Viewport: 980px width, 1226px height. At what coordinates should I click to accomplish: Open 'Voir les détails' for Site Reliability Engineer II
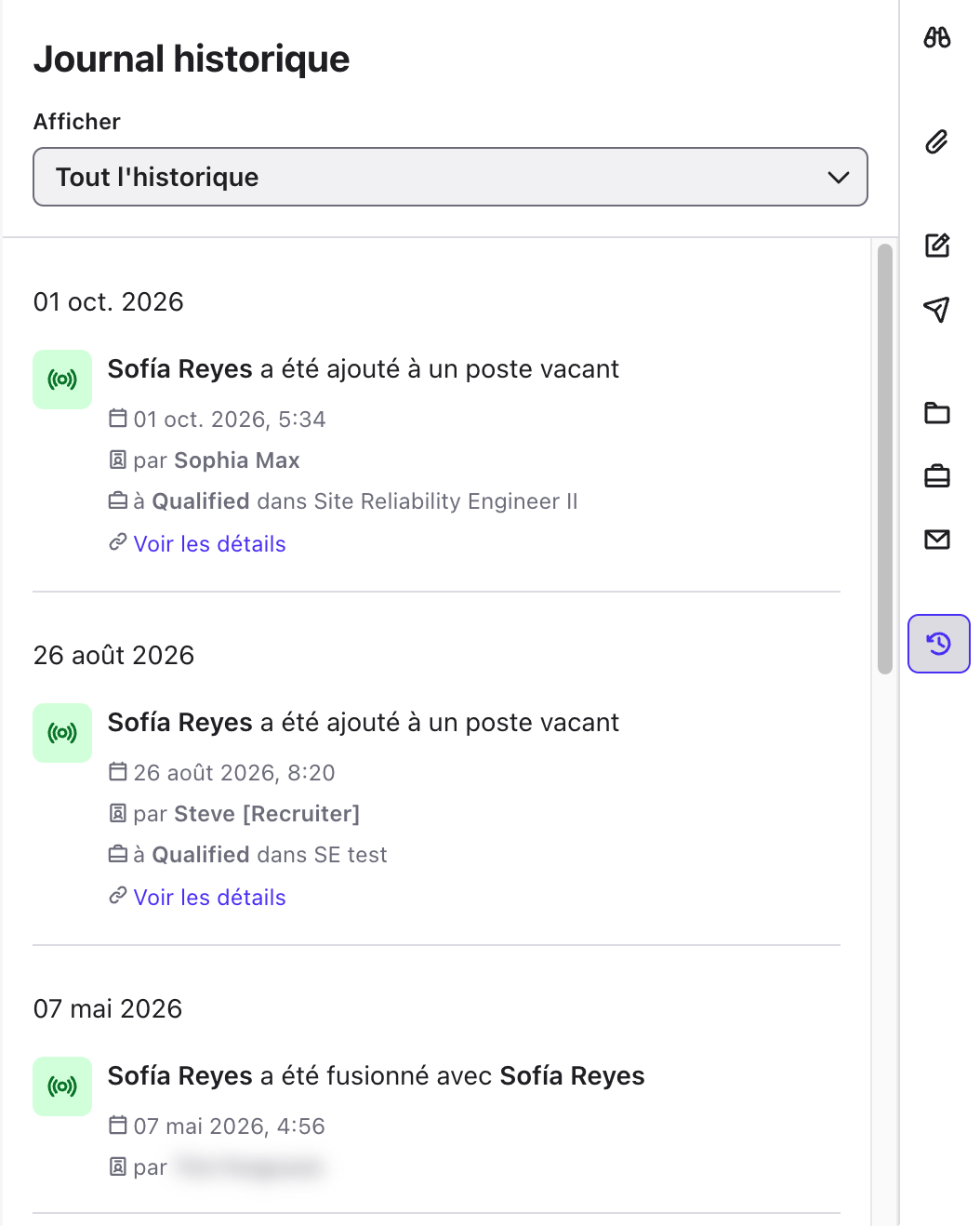pyautogui.click(x=210, y=544)
